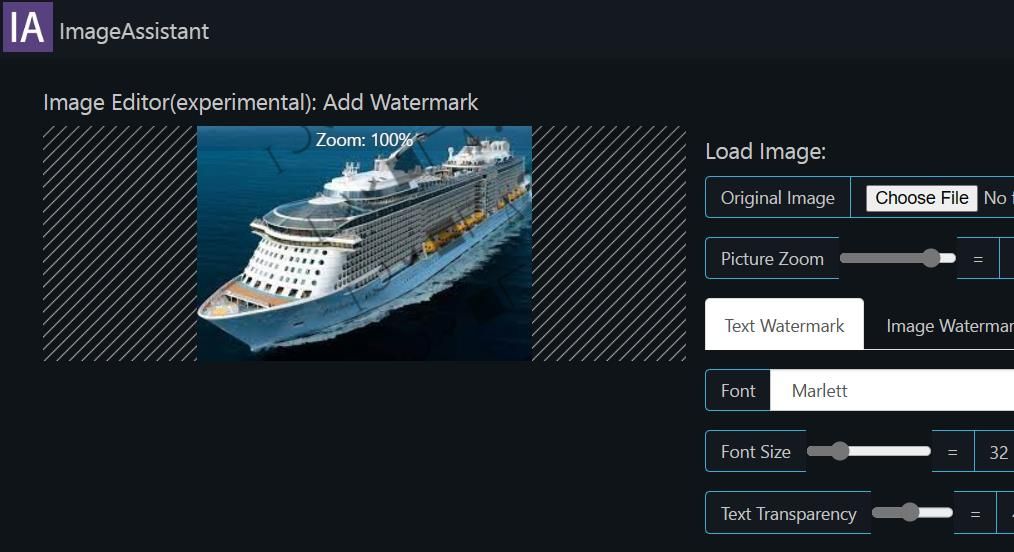Click the Image Editor Add Watermark heading
The height and width of the screenshot is (552, 1014).
(260, 102)
